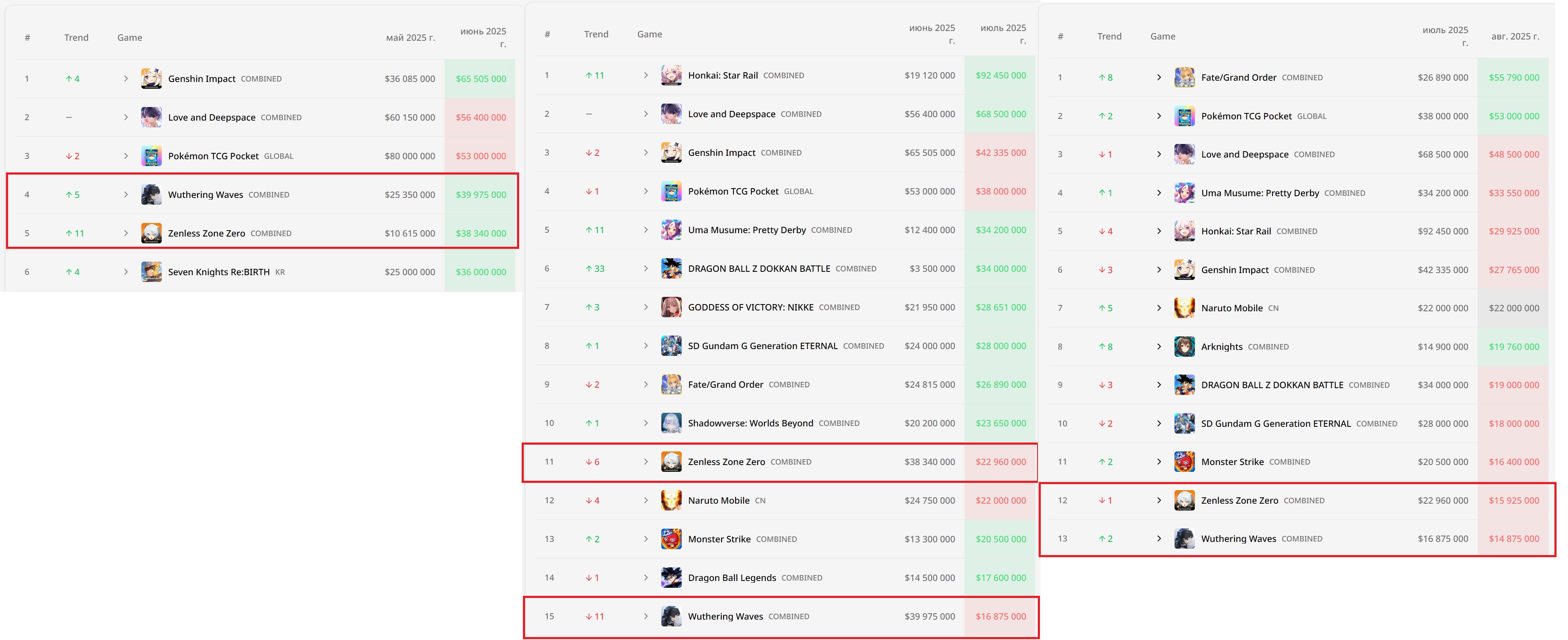Viewport: 1568px width, 640px height.
Task: Open Love and Deepspace title in August table
Action: coord(1244,154)
